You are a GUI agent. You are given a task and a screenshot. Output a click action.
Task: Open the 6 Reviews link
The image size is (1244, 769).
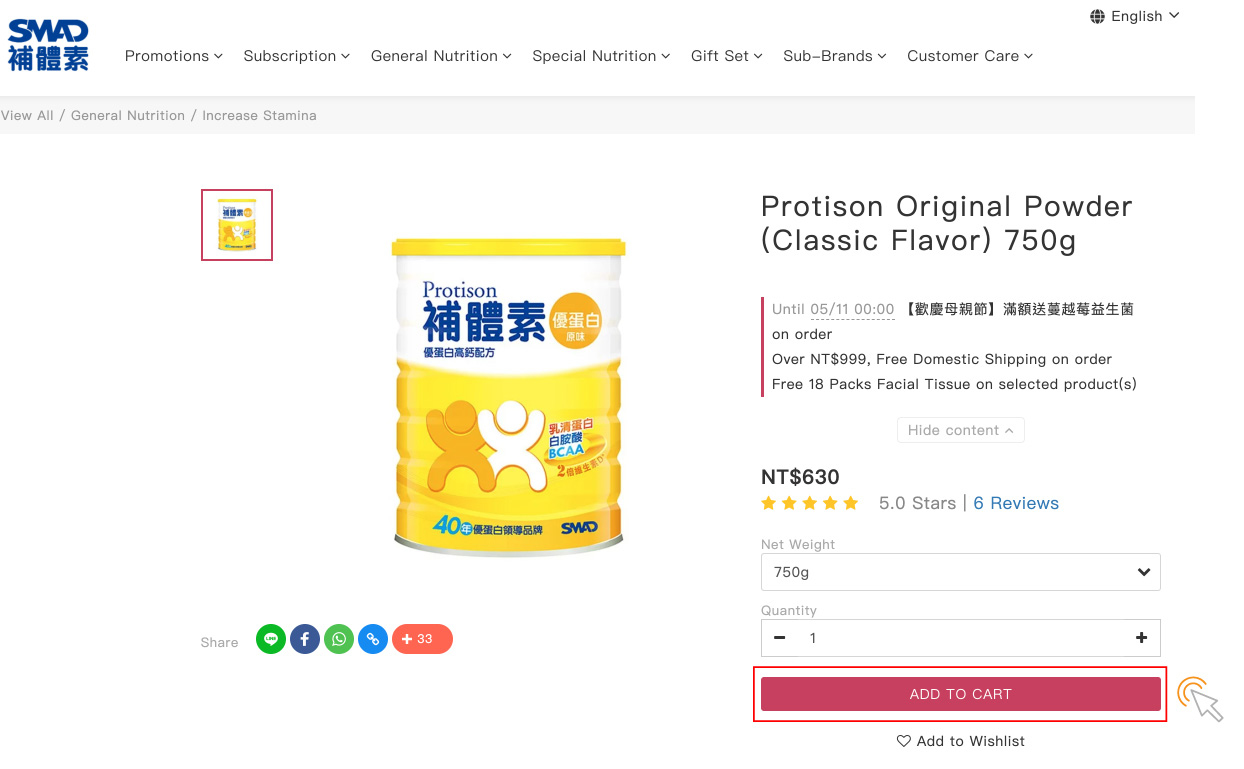[1016, 503]
